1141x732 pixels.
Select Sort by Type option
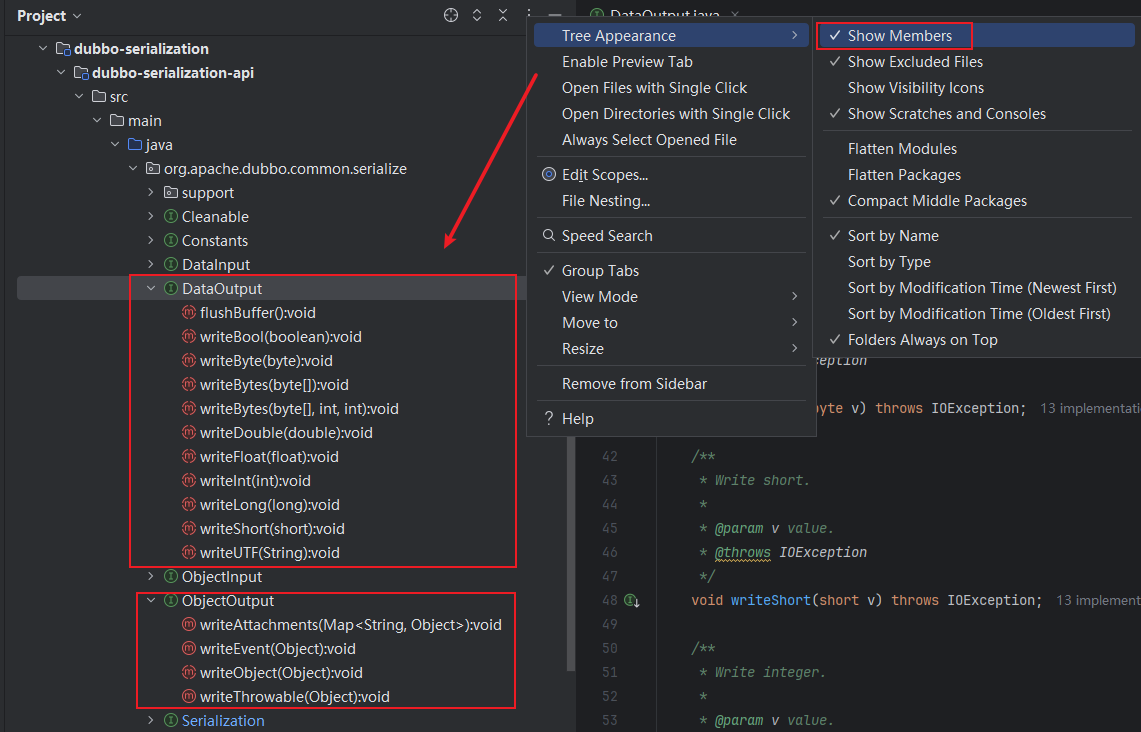[x=889, y=262]
